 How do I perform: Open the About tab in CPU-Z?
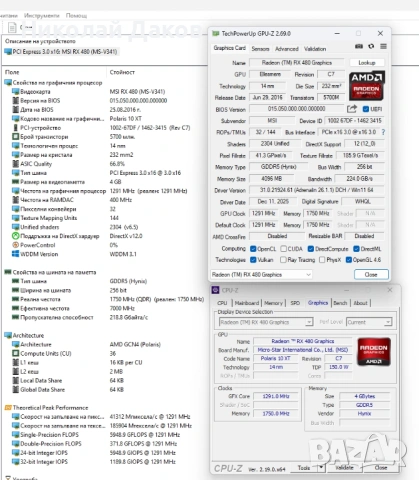click(x=360, y=303)
